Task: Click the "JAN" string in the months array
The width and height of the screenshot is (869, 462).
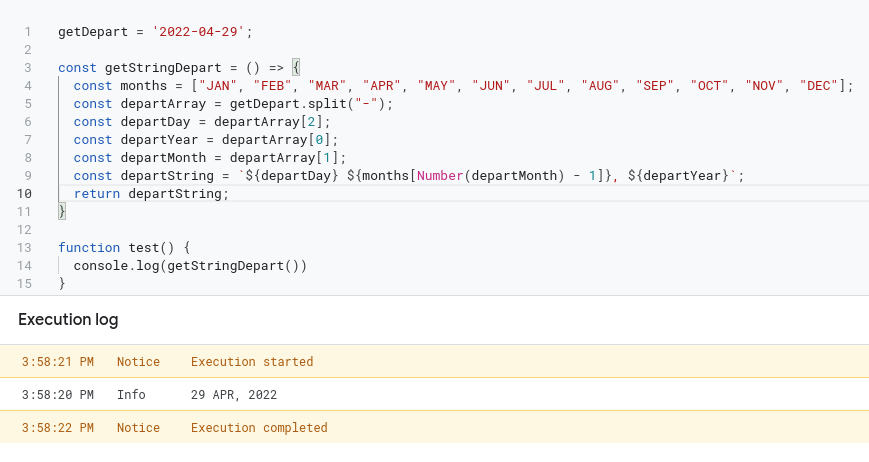Action: tap(218, 86)
